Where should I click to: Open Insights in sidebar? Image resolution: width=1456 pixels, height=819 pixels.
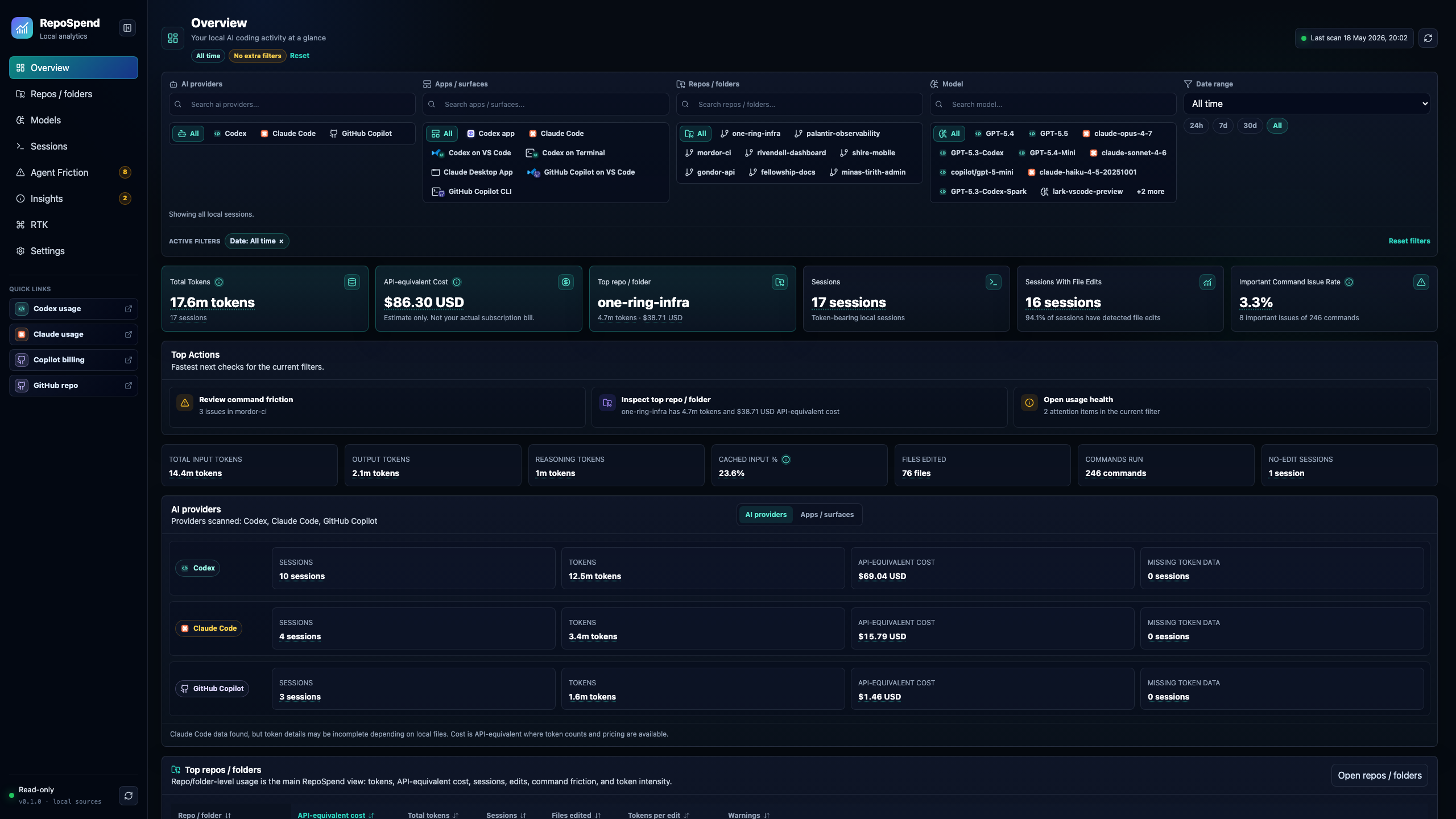[x=73, y=198]
